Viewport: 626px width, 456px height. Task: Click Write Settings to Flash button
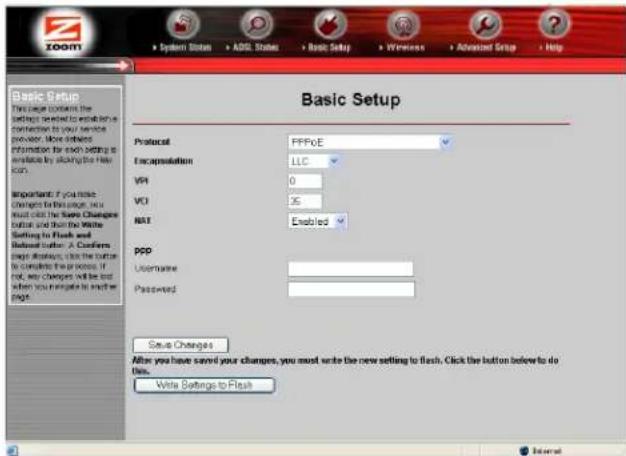[204, 385]
